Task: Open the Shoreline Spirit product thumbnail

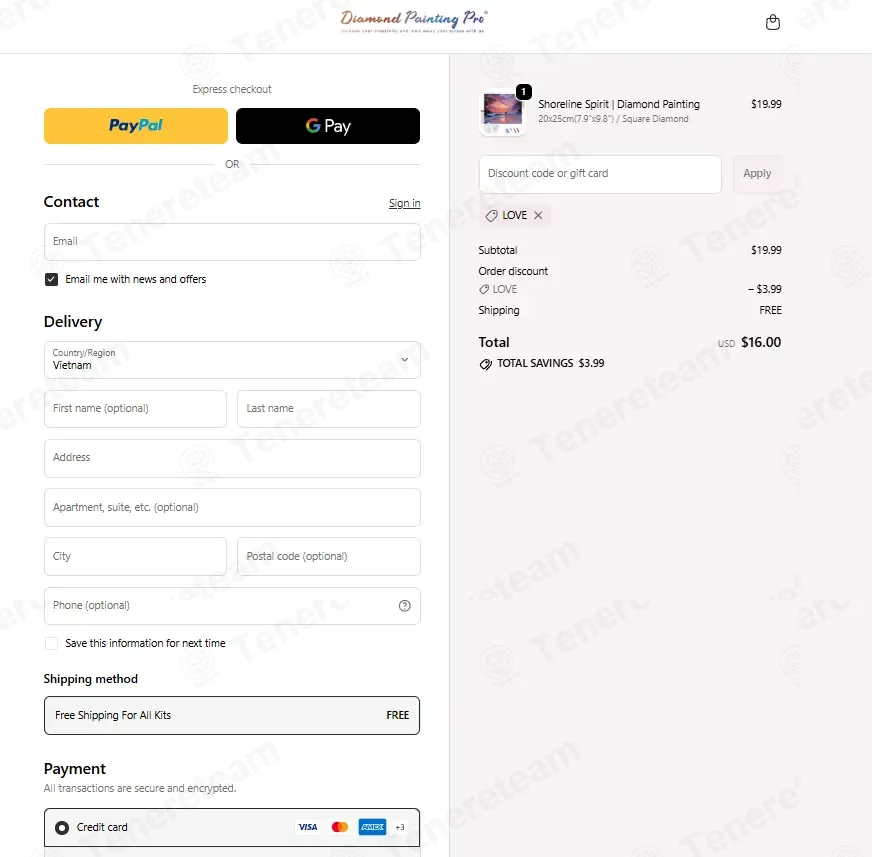Action: 503,113
